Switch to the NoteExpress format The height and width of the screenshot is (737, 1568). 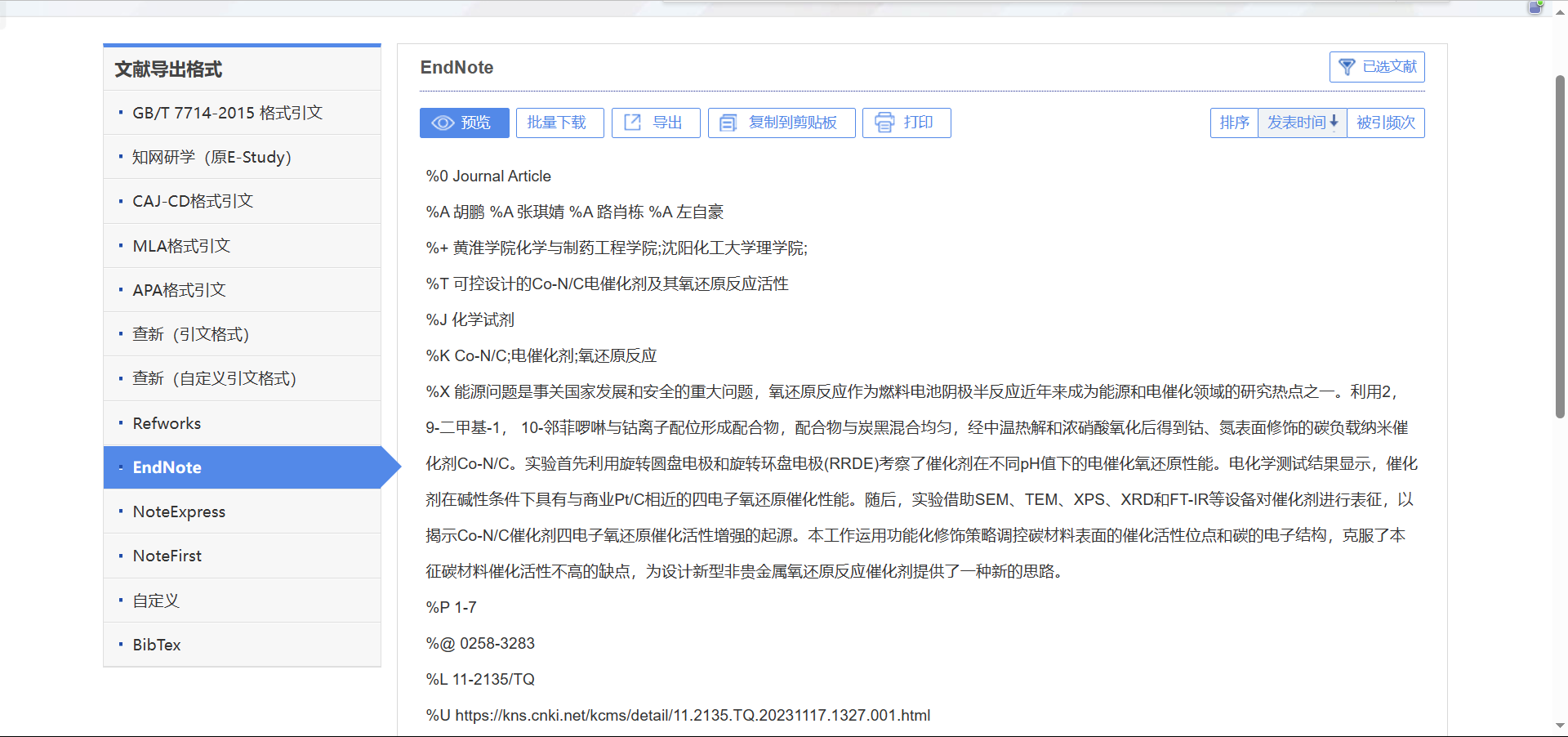179,511
